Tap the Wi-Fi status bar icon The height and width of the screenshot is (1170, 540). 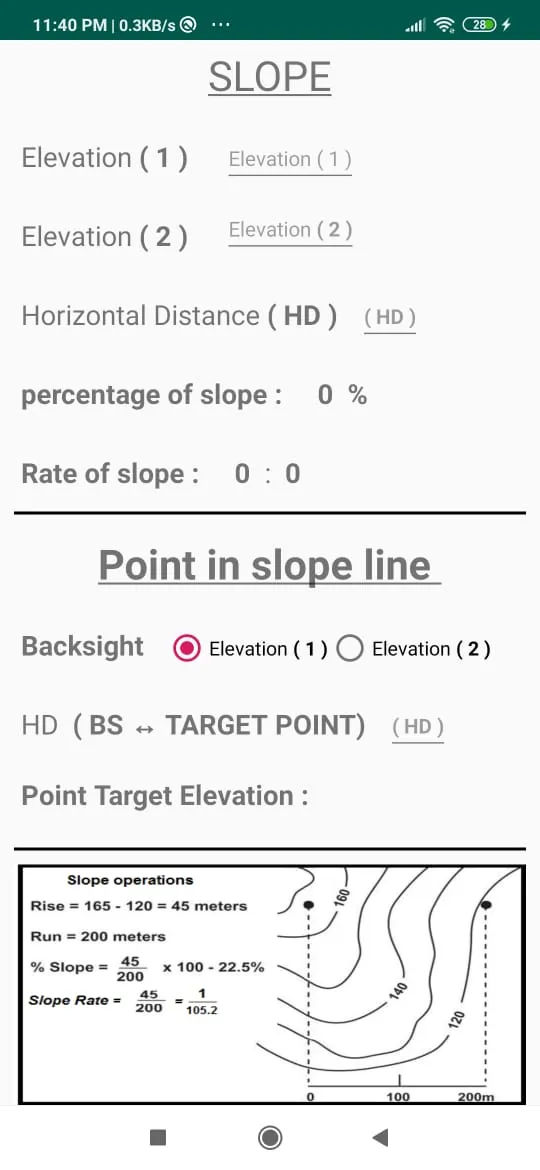click(x=445, y=25)
